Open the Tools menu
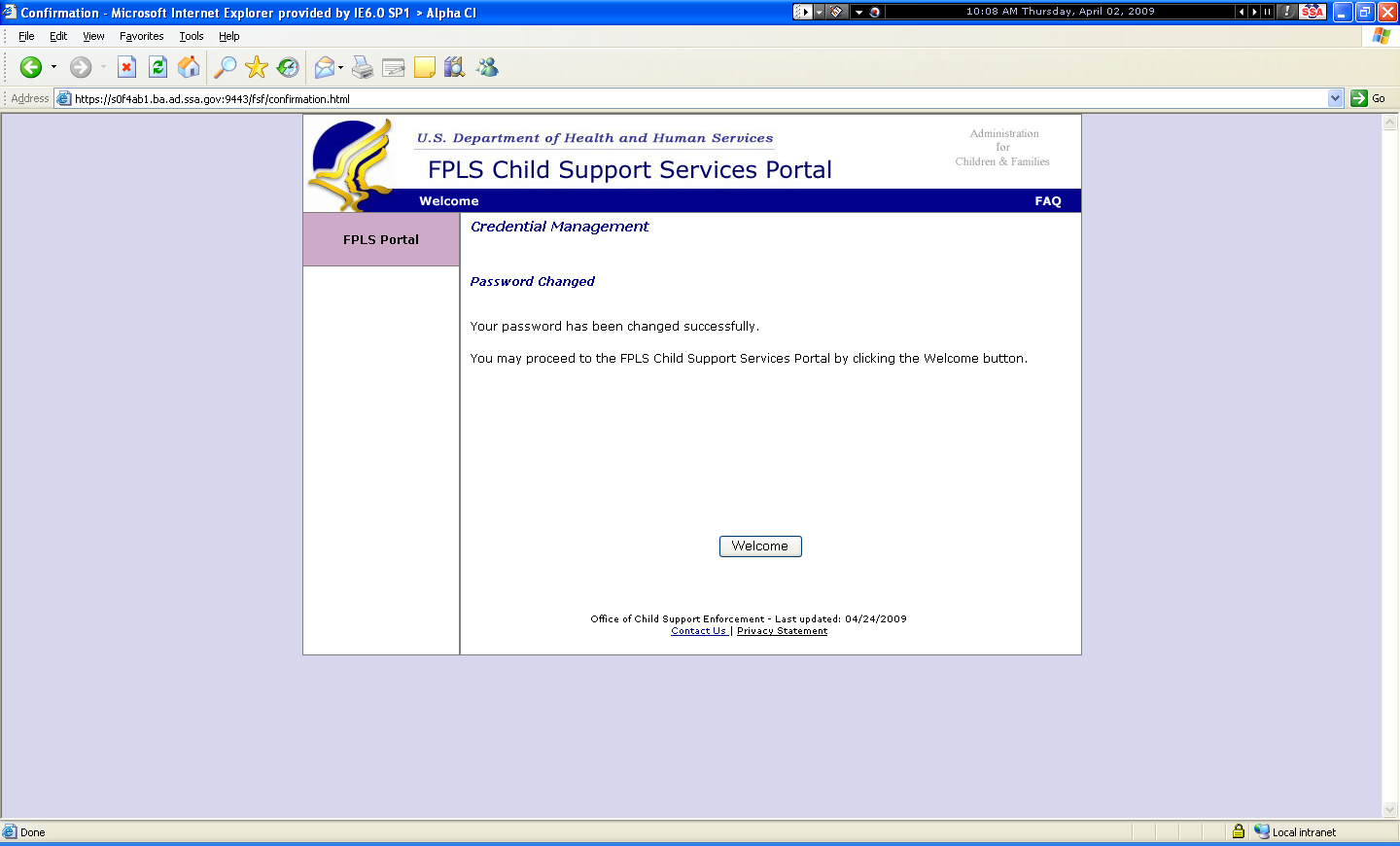Screen dimensions: 1400x846 [192, 36]
